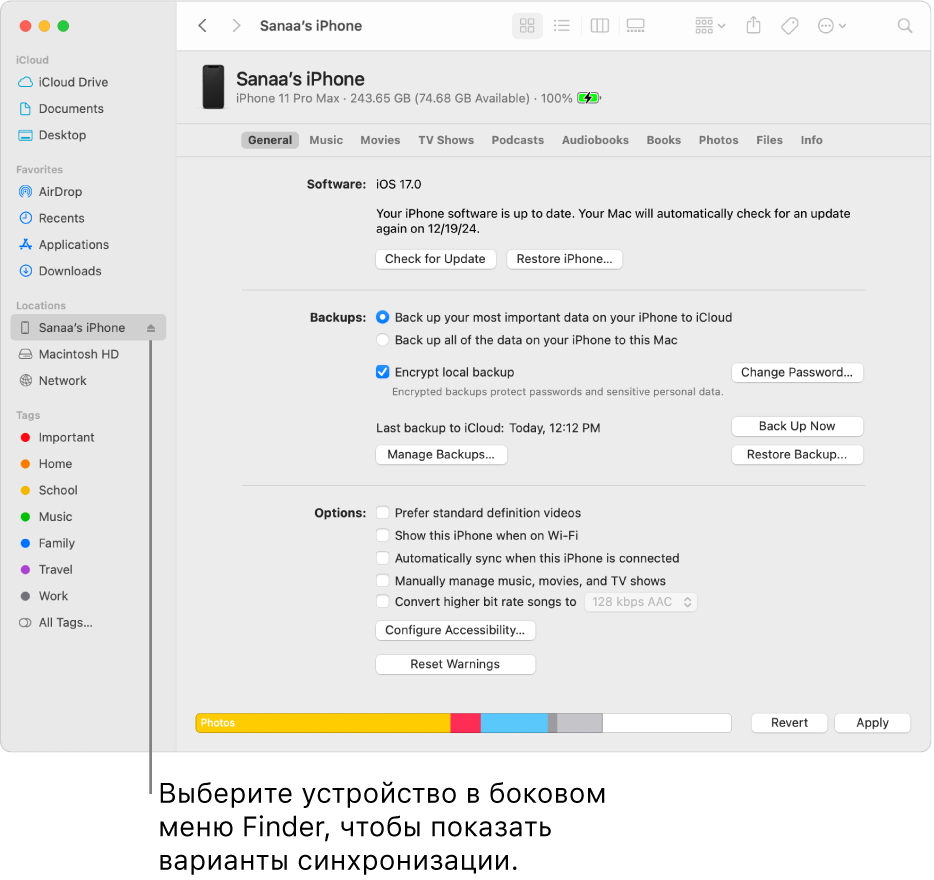Click the Edit Tags icon
The height and width of the screenshot is (880, 934).
(789, 26)
